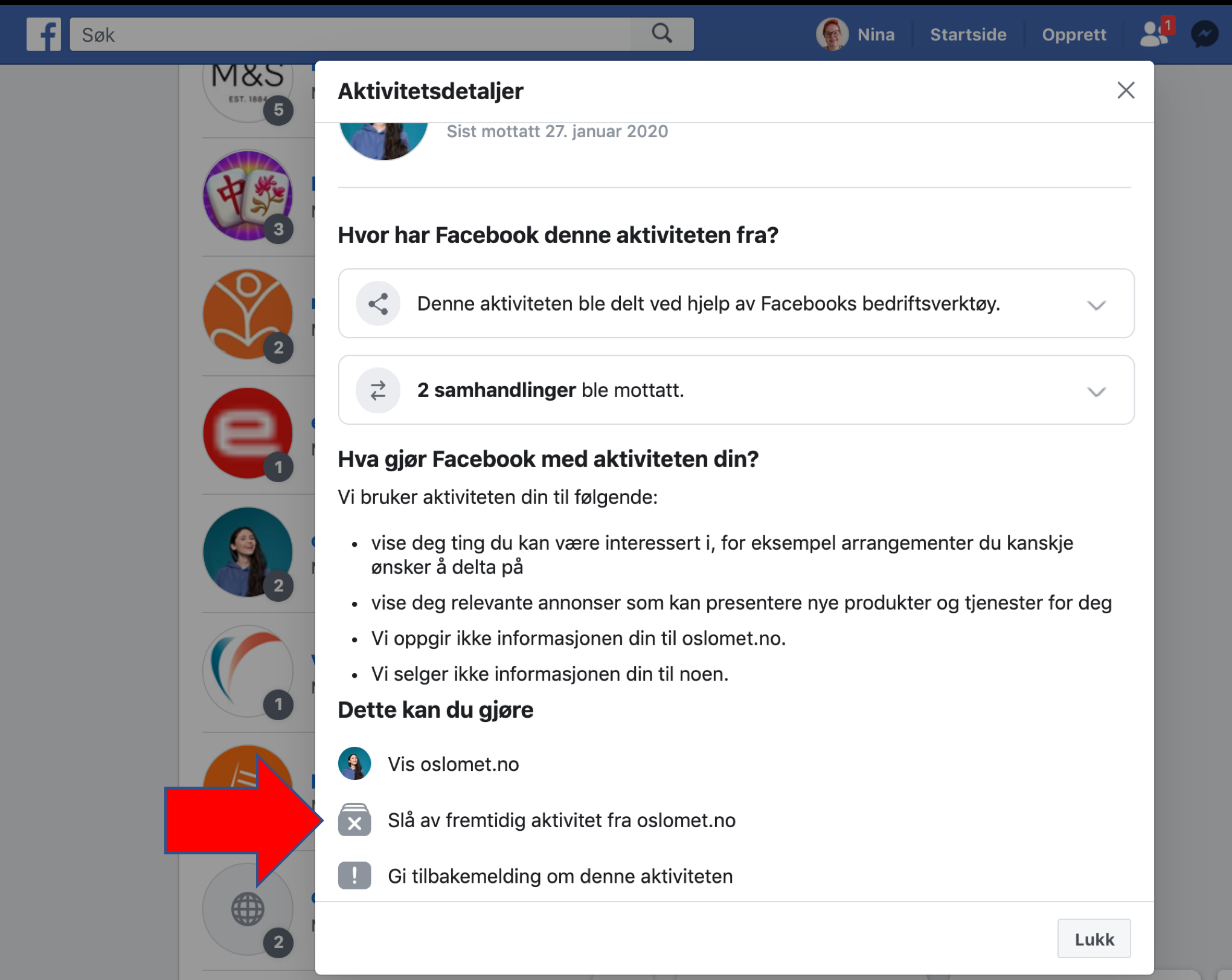Click the exclamation feedback icon
This screenshot has width=1232, height=980.
click(x=355, y=875)
